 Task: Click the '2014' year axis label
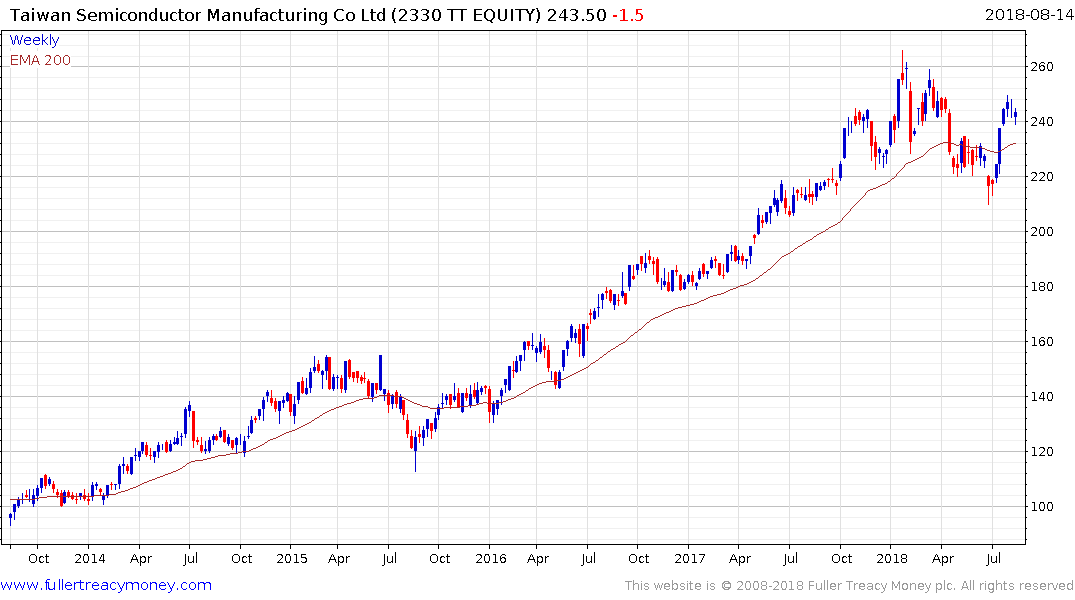90,558
